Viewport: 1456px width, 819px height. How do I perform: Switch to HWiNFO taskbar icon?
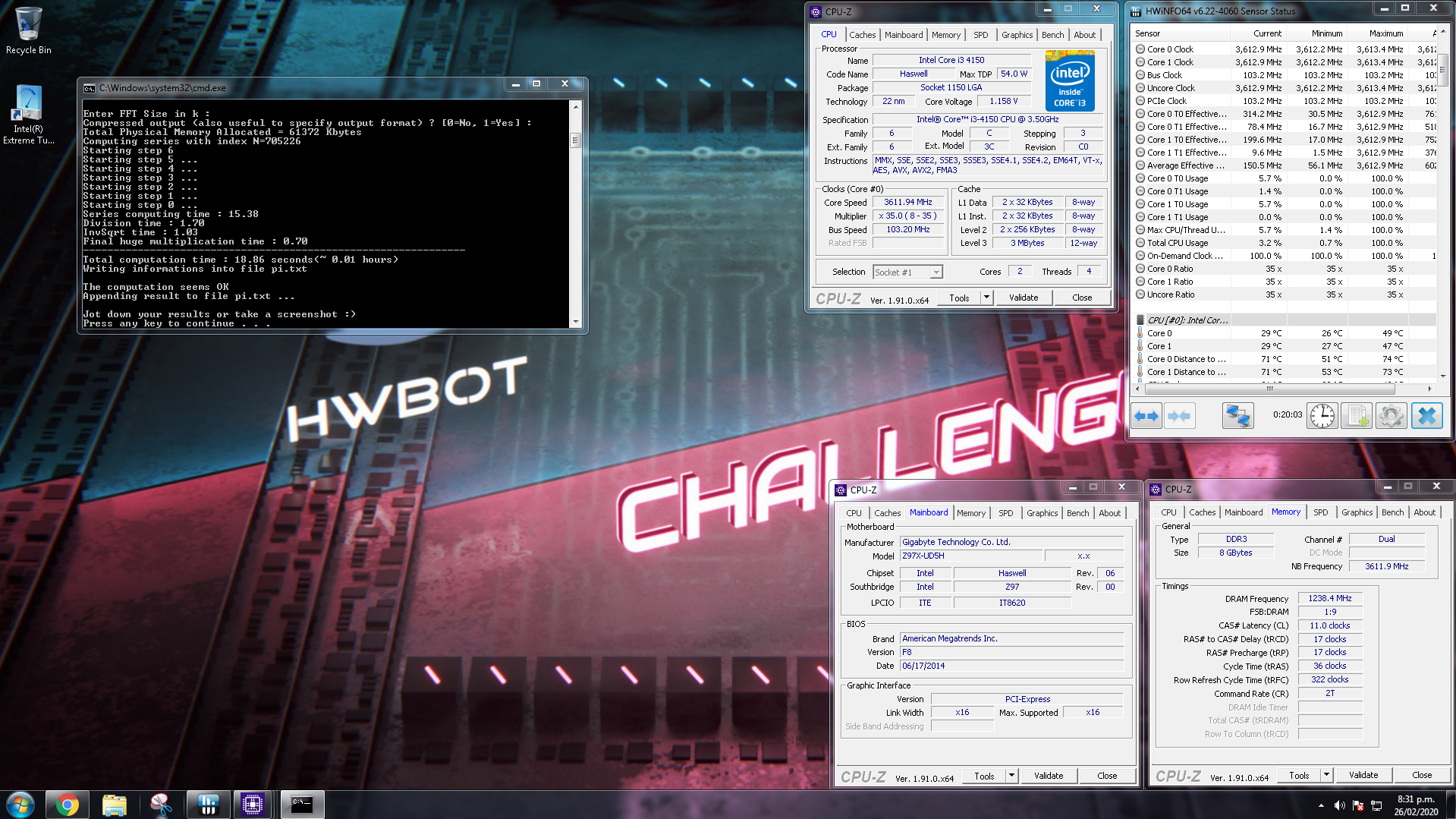207,805
